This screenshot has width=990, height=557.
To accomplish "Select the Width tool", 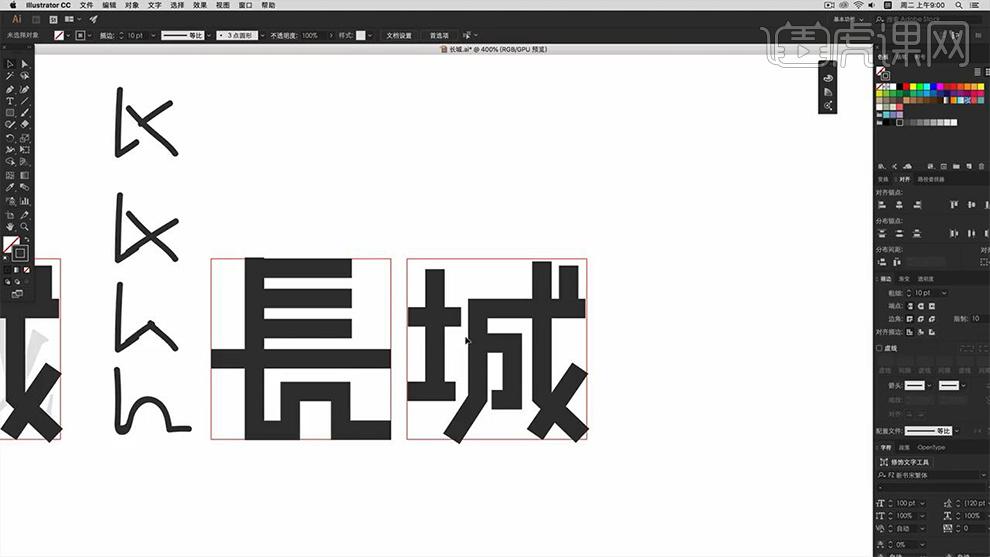I will coord(10,150).
